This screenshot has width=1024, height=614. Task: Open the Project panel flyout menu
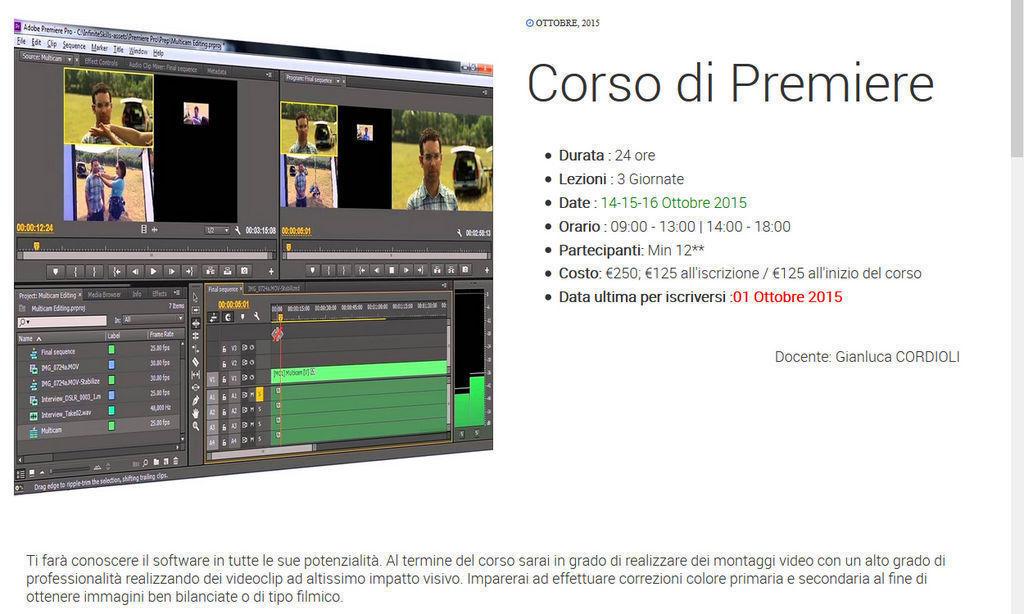point(178,295)
